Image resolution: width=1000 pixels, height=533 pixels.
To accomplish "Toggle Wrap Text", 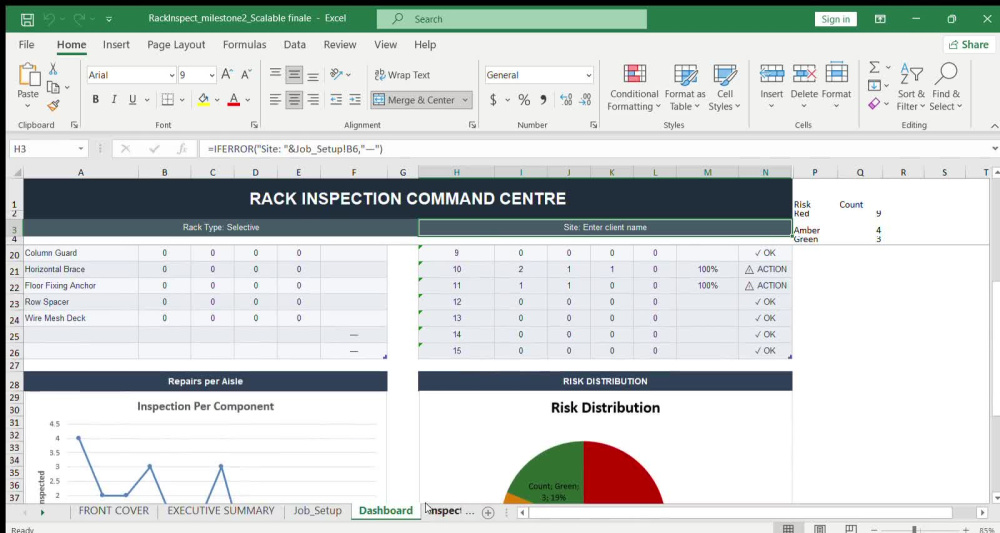I will pyautogui.click(x=402, y=75).
